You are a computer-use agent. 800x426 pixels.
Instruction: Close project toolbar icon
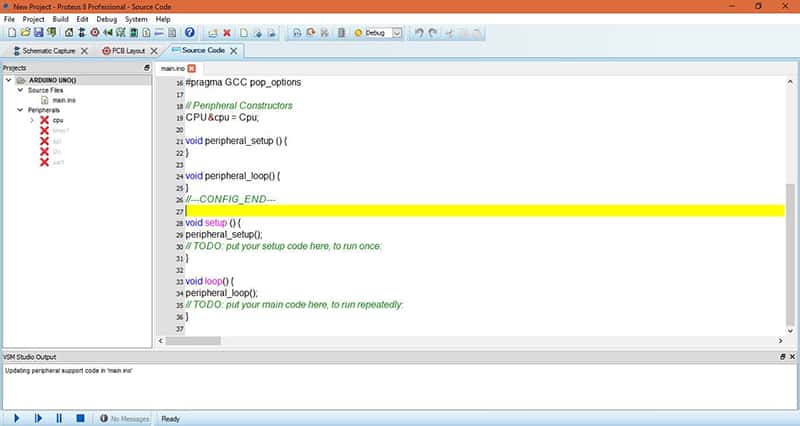click(x=52, y=33)
